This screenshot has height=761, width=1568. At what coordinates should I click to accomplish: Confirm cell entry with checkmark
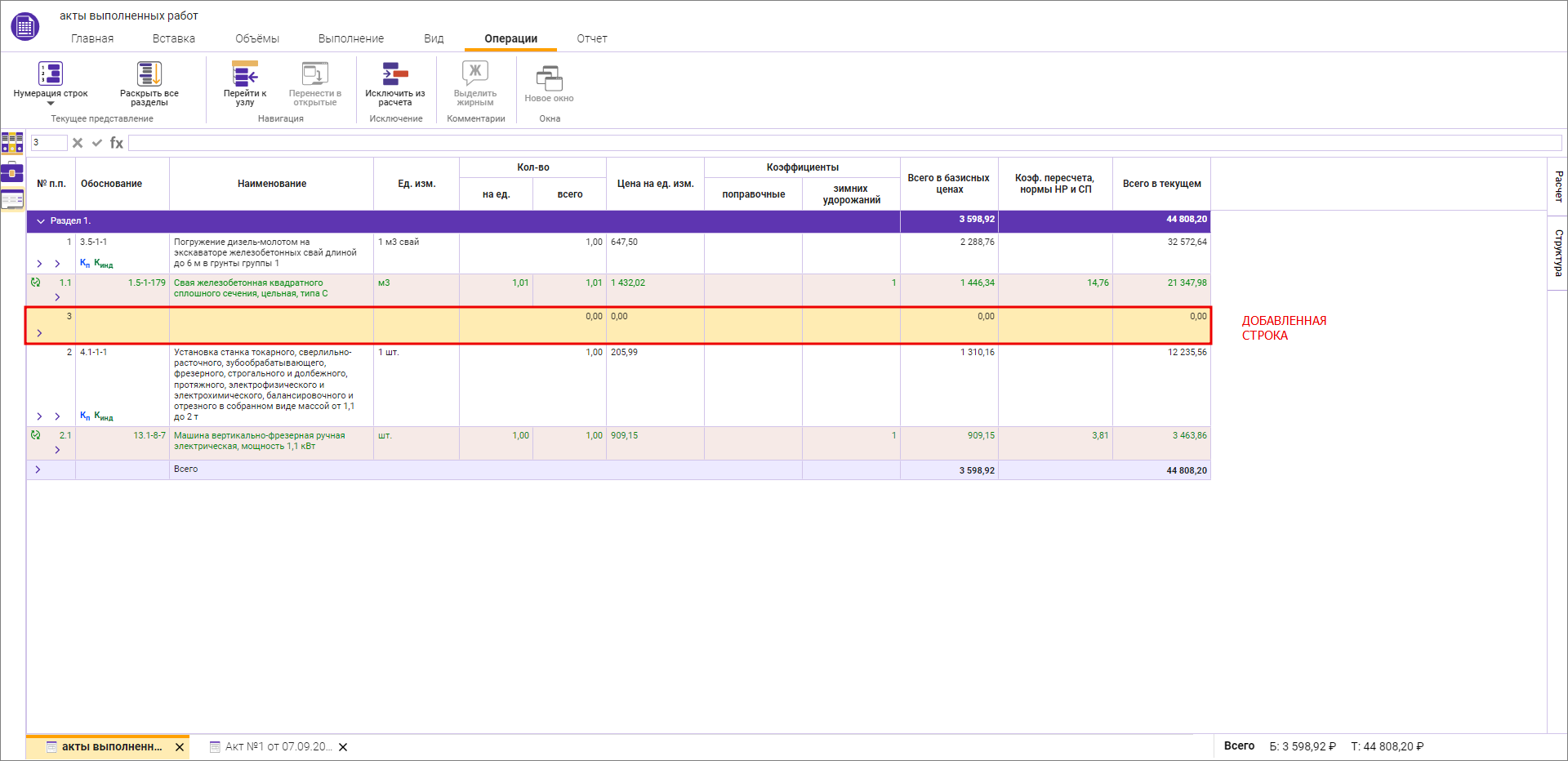[97, 143]
